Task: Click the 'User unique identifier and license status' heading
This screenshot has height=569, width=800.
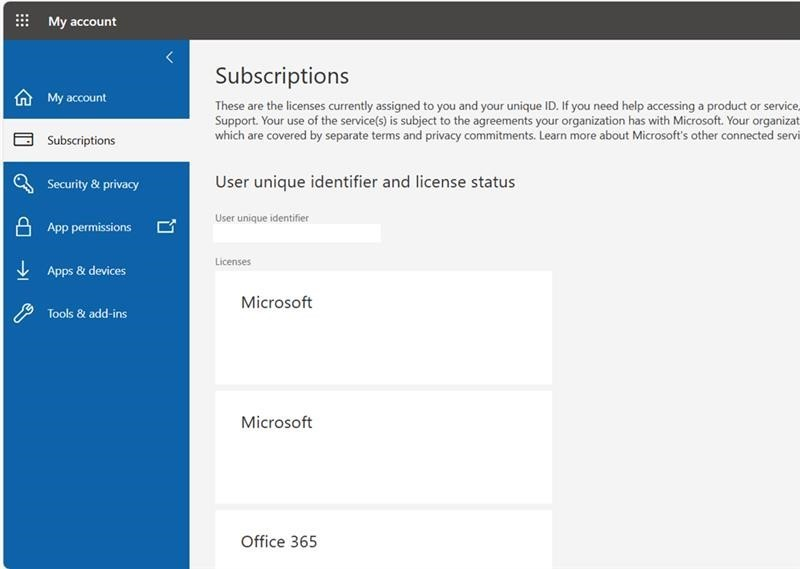Action: coord(365,182)
